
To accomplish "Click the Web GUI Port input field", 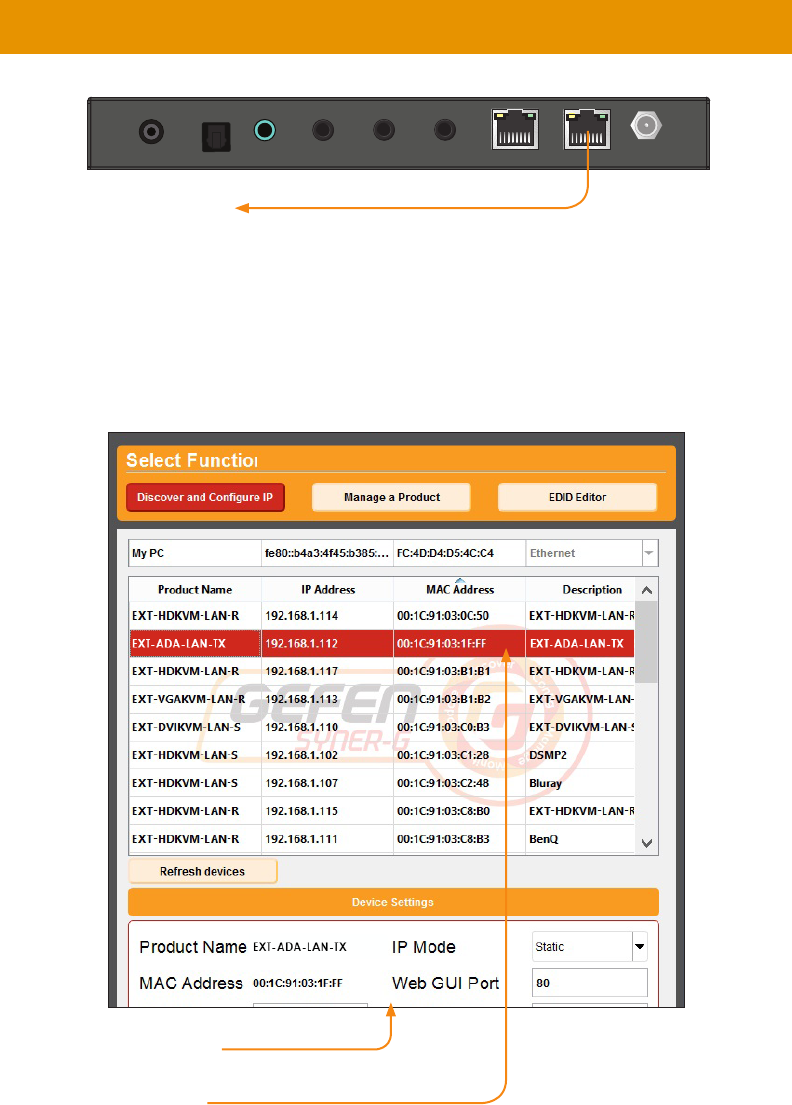I will 590,982.
